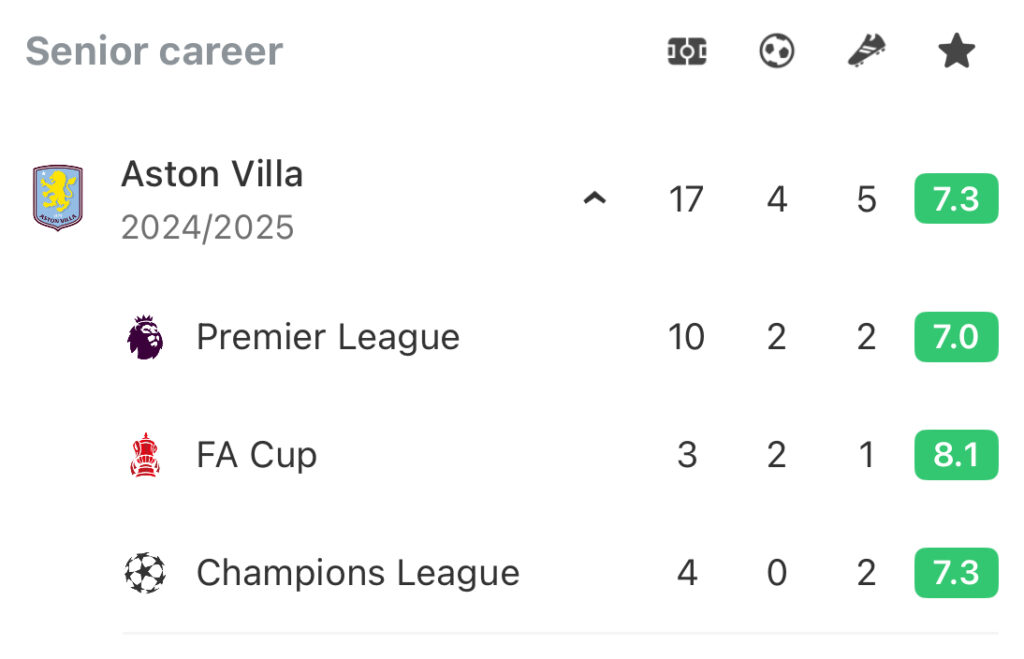Click the Champions League starball logo
Image resolution: width=1024 pixels, height=659 pixels.
click(145, 573)
